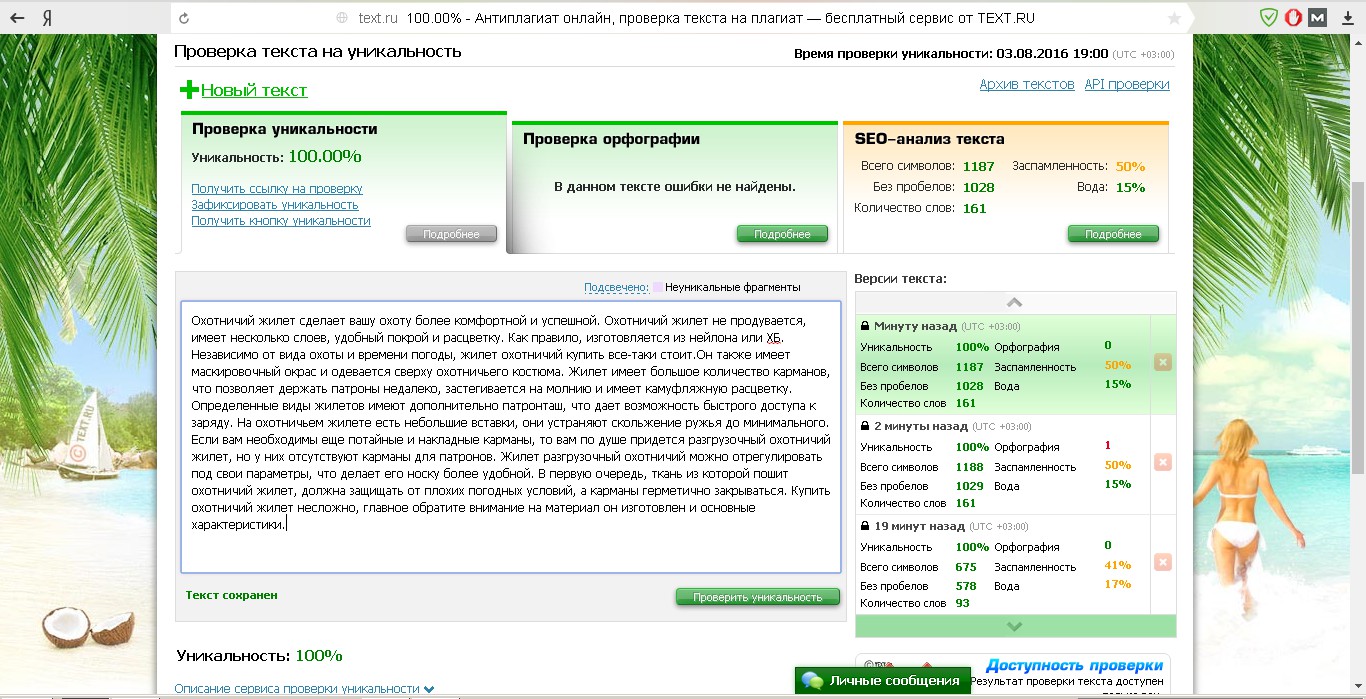This screenshot has height=699, width=1366.
Task: Click Зафиксировать уникальность link
Action: click(x=275, y=205)
